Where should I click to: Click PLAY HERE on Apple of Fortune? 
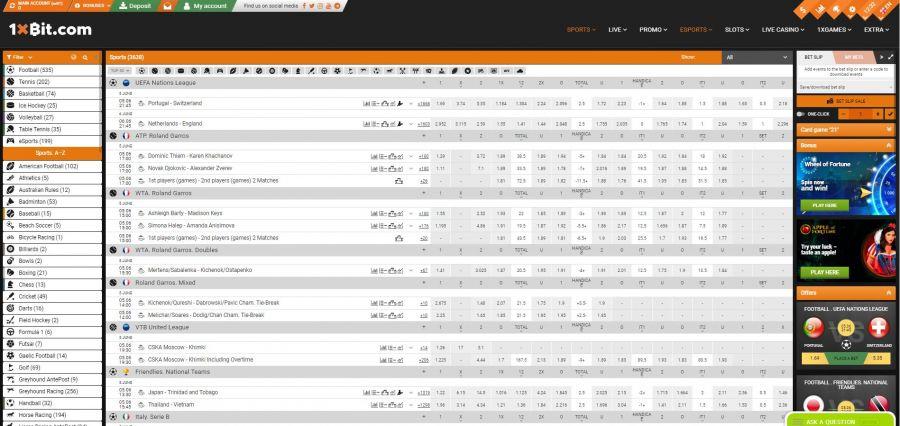click(824, 272)
